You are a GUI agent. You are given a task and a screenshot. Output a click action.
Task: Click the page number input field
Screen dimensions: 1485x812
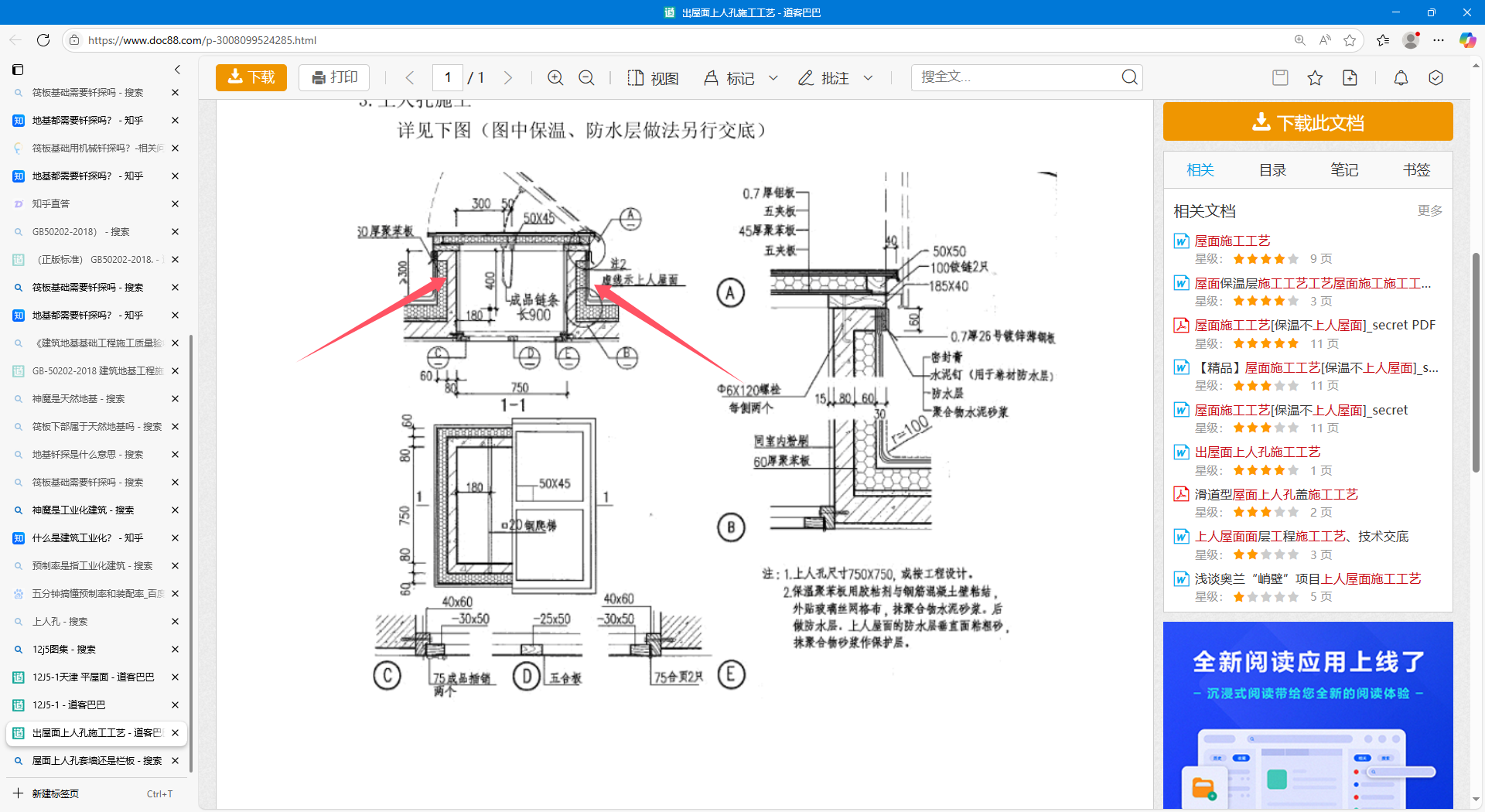[x=448, y=77]
